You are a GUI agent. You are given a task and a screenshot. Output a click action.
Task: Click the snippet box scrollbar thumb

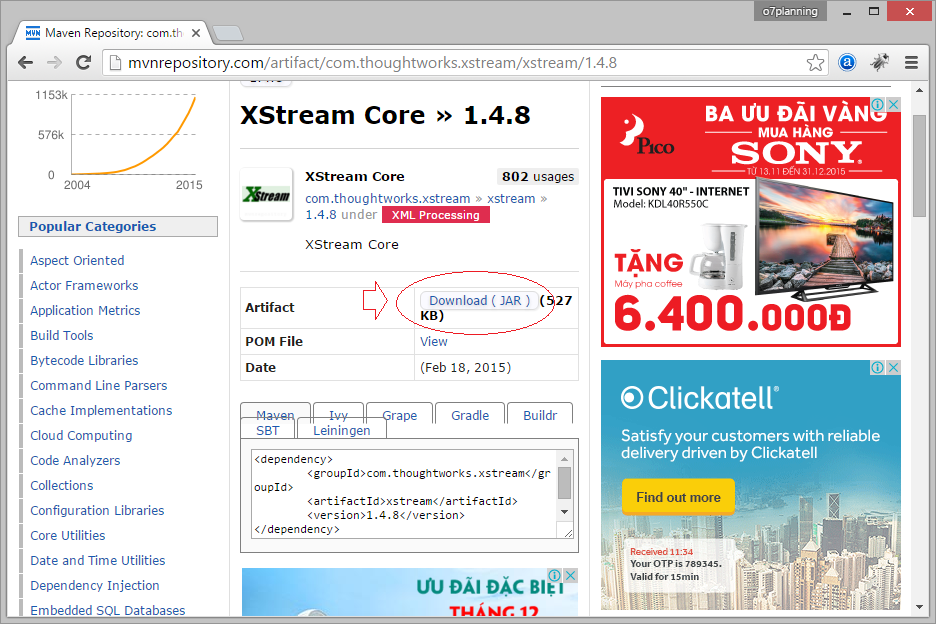click(x=565, y=482)
